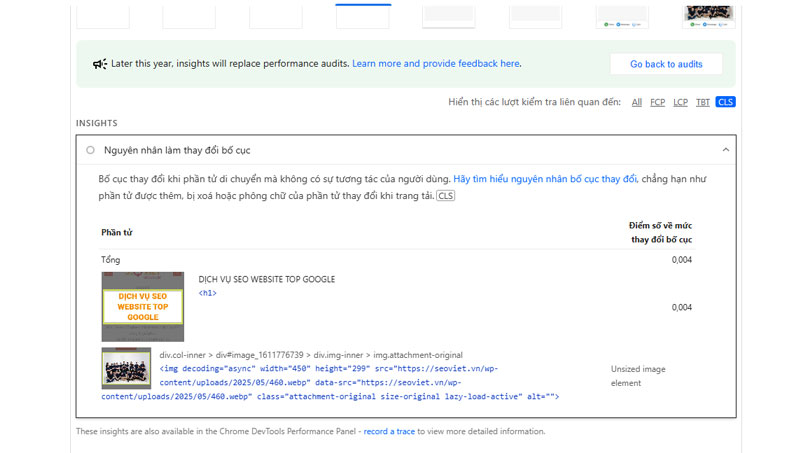The image size is (800, 453).
Task: Click 'Nguyên nhân làm thay đổi bố cục' heading
Action: pos(177,150)
